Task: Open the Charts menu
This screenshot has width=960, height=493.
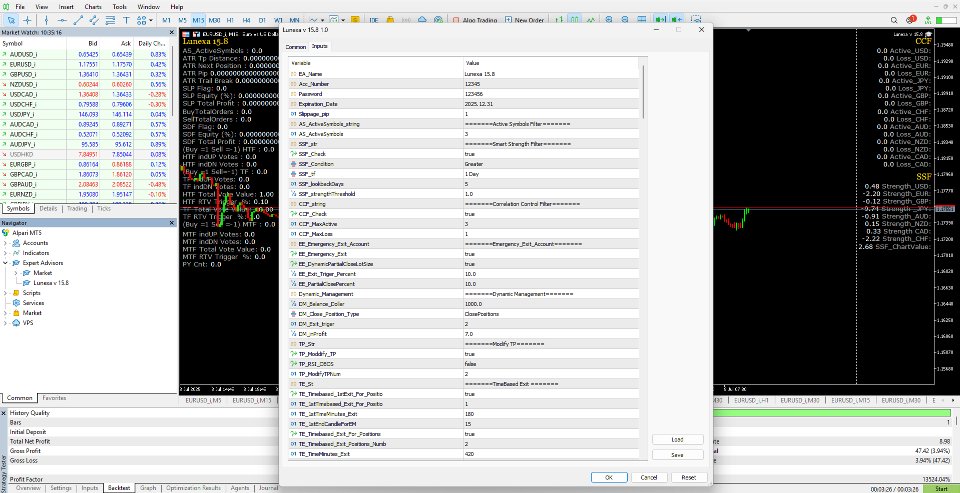Action: tap(91, 6)
